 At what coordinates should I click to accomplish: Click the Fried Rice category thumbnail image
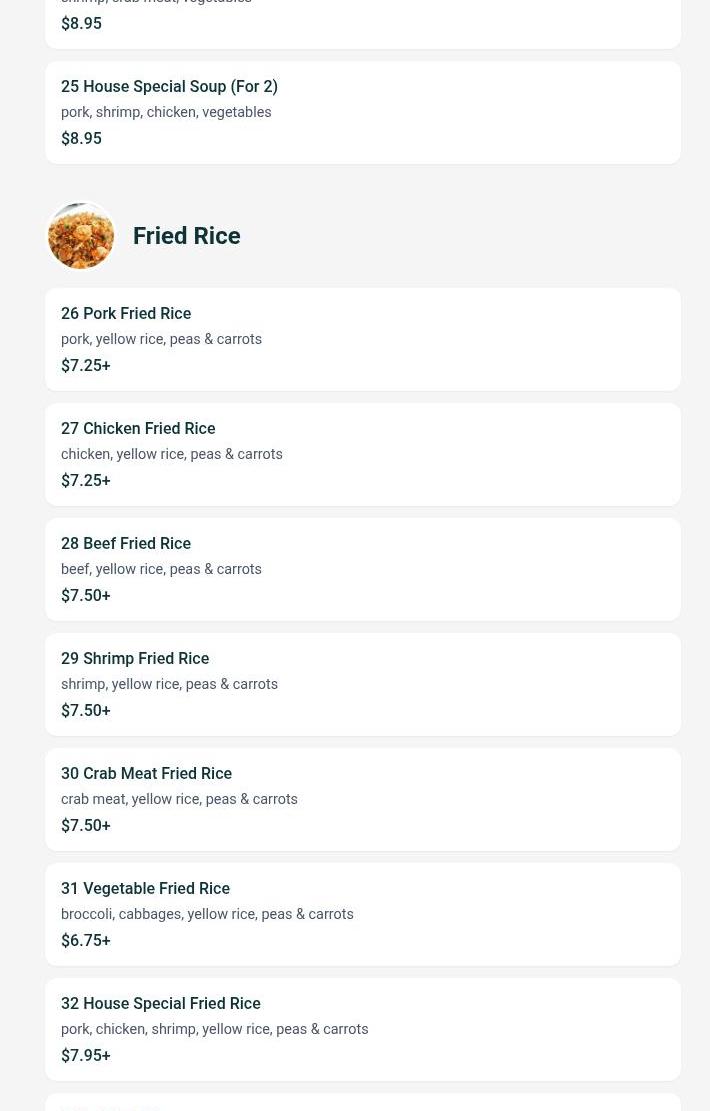81,236
